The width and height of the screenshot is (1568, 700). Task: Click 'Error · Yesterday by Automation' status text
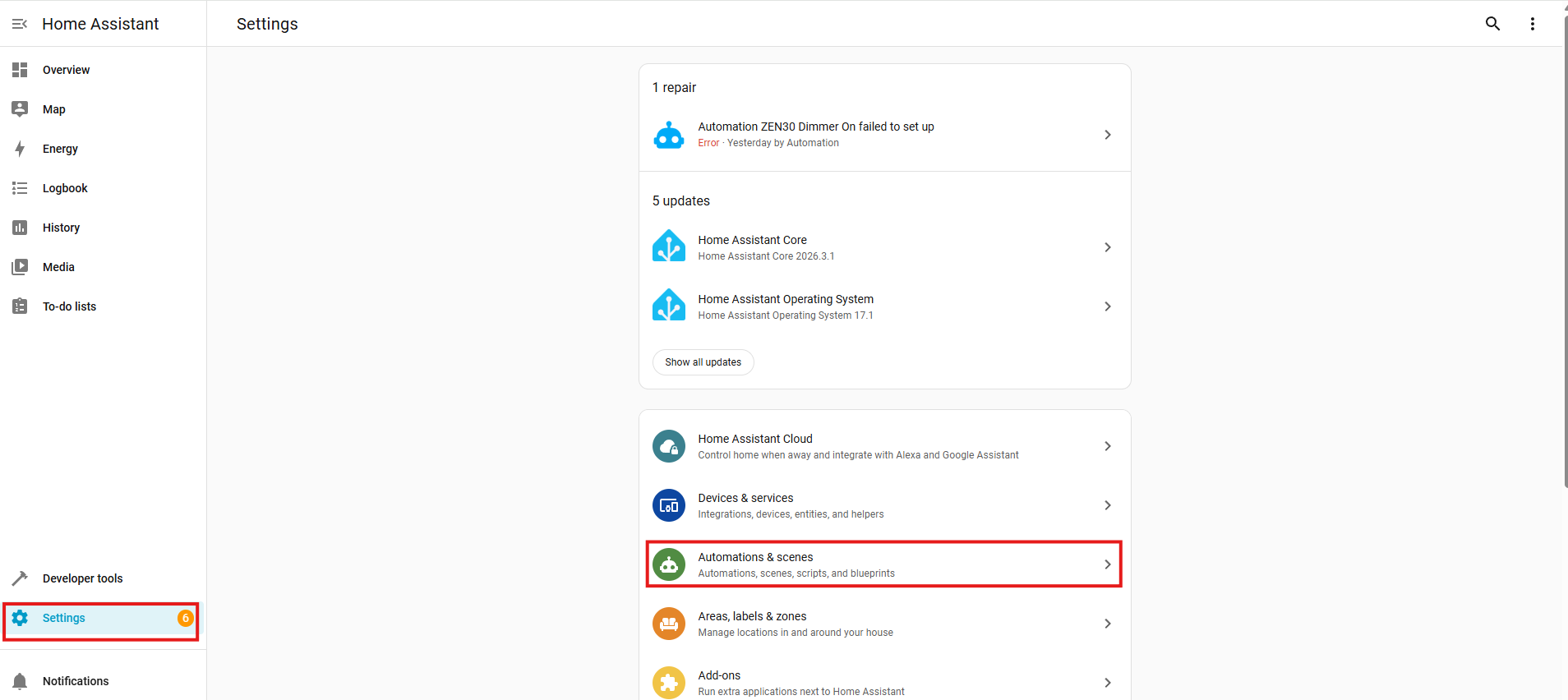(x=769, y=143)
